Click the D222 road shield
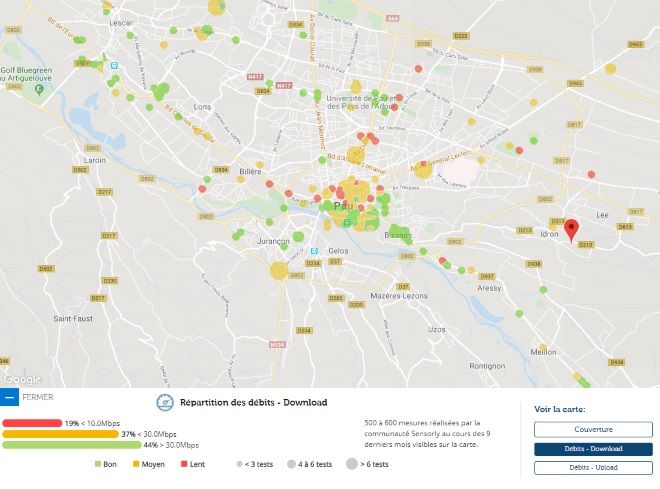660x489 pixels. click(x=461, y=36)
